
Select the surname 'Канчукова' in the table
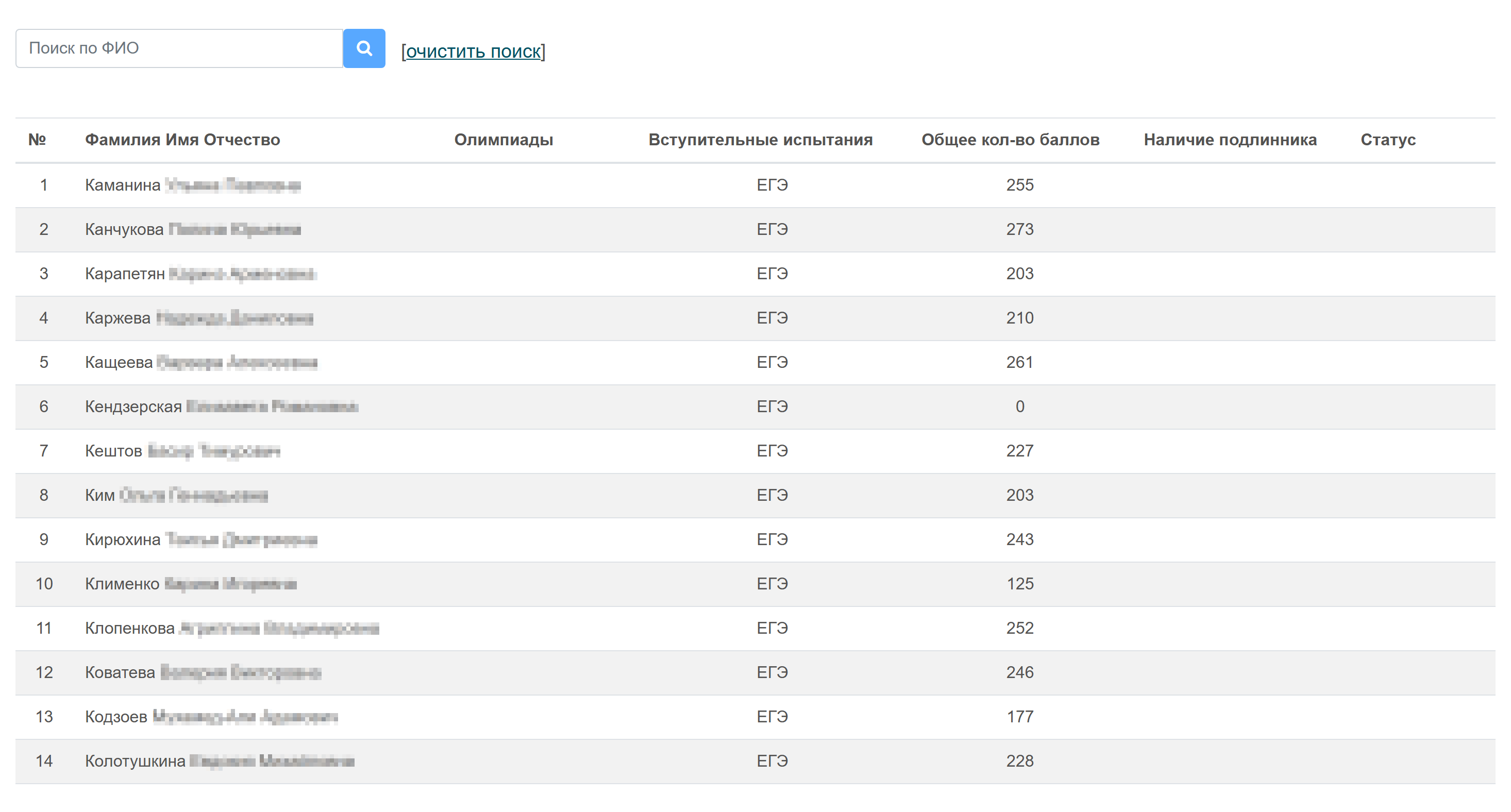pos(124,229)
